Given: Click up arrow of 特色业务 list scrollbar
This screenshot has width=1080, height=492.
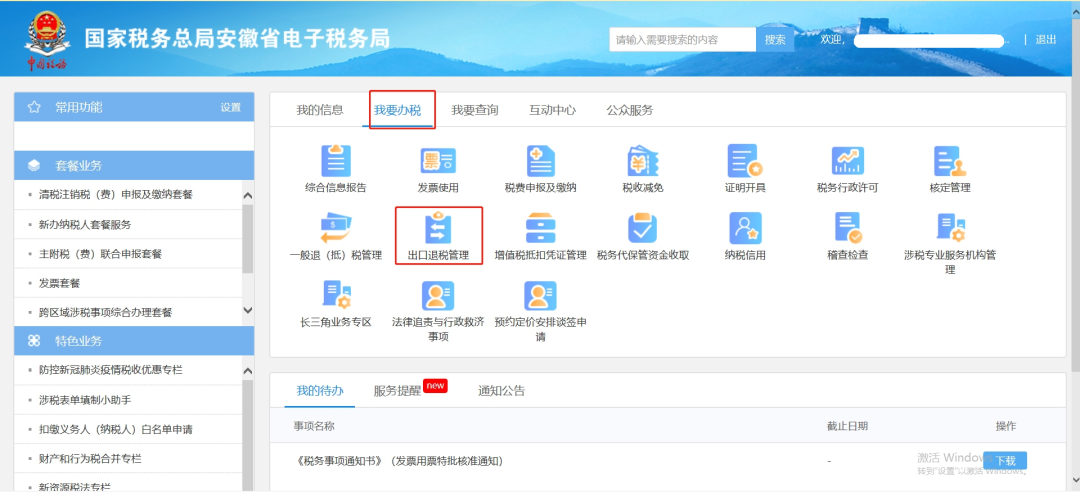Looking at the screenshot, I should pyautogui.click(x=248, y=371).
